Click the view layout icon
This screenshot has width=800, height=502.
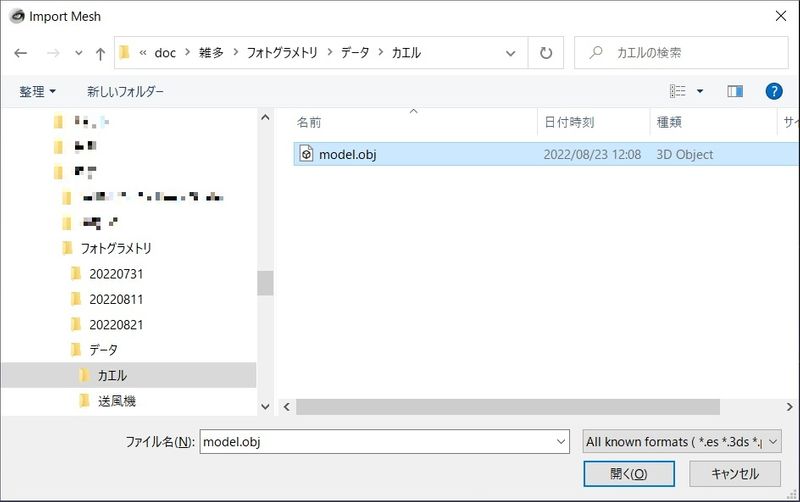pos(678,91)
